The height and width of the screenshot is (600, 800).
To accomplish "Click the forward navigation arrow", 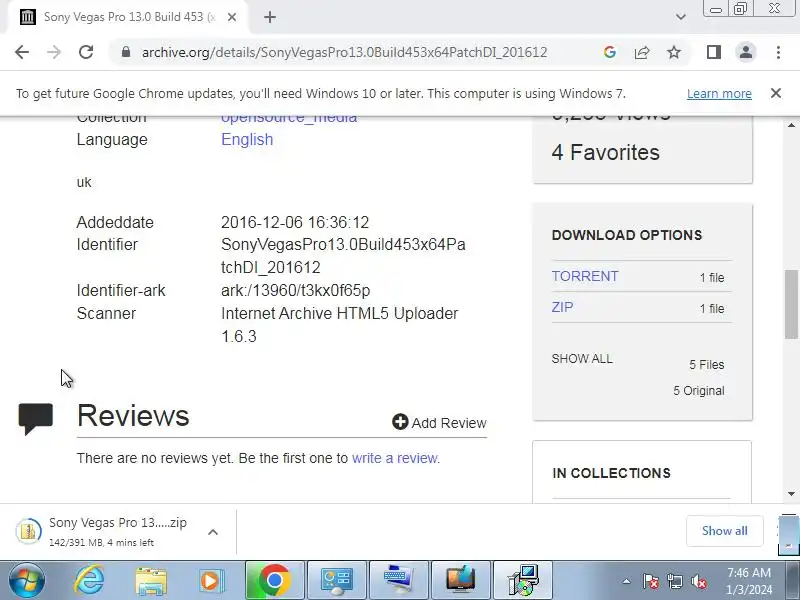I will coord(54,52).
